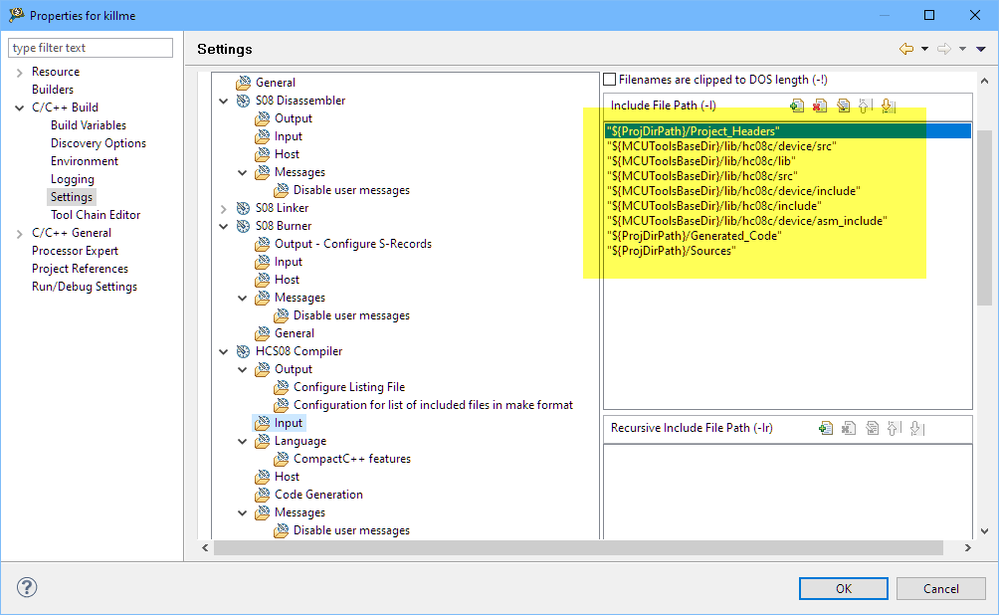Select the "${ProjDirPath}/Generated_Code" include path
Image resolution: width=999 pixels, height=615 pixels.
point(694,236)
